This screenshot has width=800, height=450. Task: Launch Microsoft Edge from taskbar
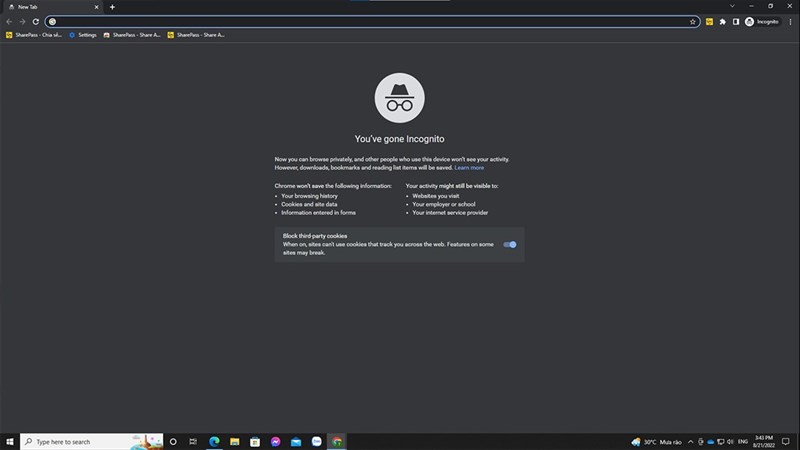[214, 442]
